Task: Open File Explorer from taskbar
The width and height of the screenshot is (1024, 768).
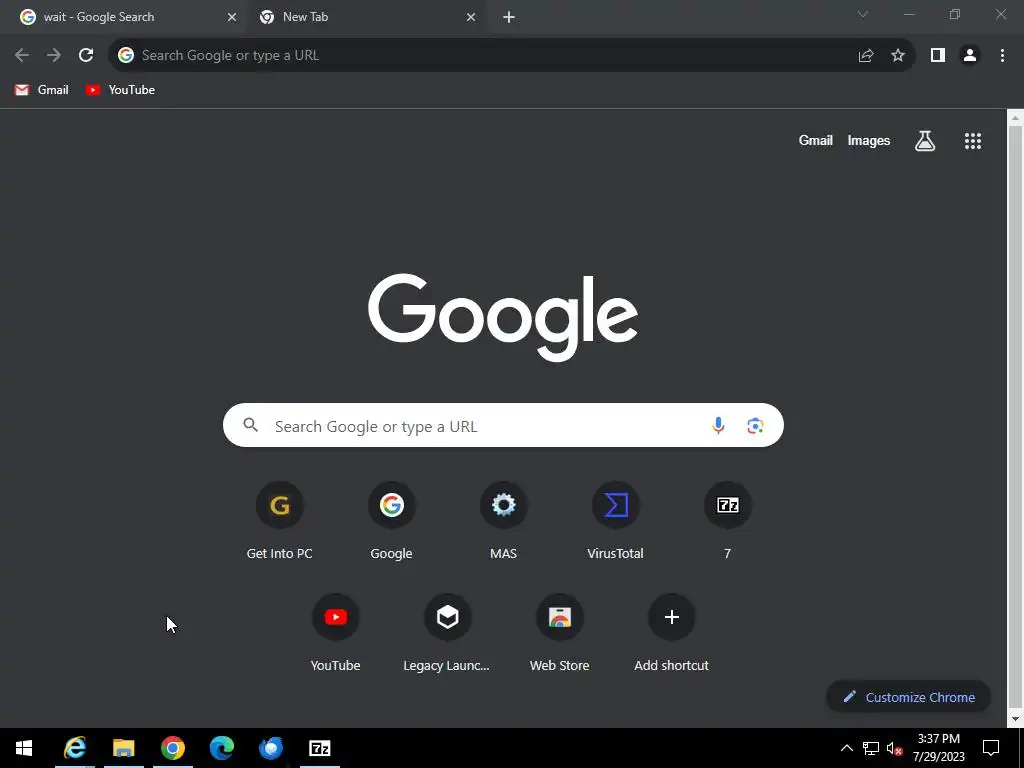Action: pos(123,748)
